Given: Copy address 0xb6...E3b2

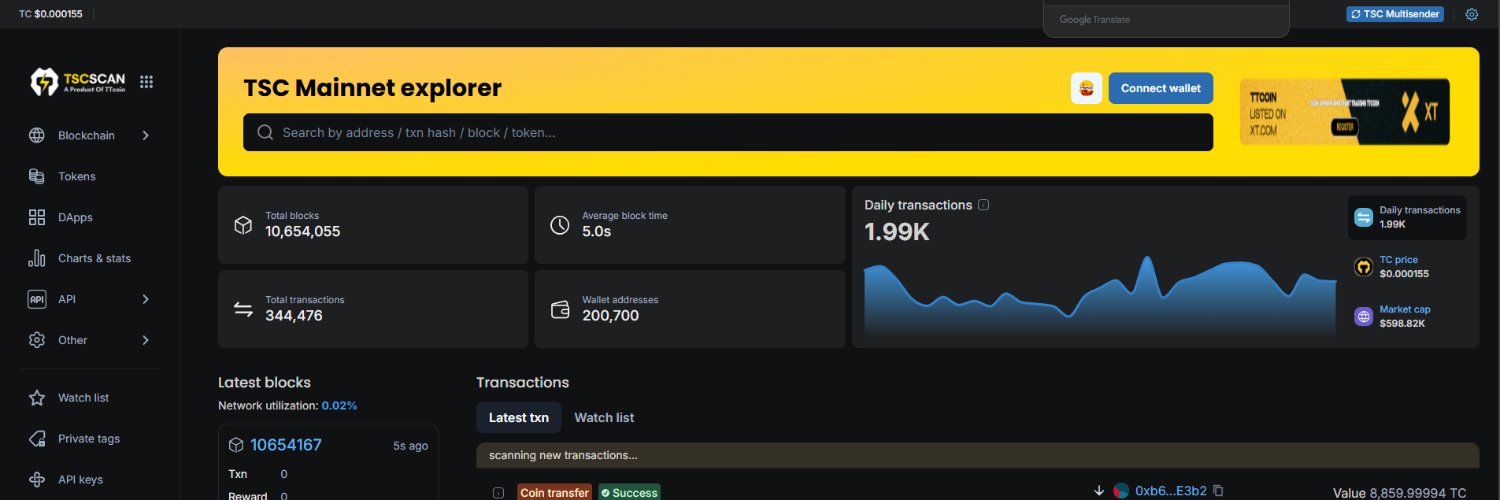Looking at the screenshot, I should (x=1218, y=491).
